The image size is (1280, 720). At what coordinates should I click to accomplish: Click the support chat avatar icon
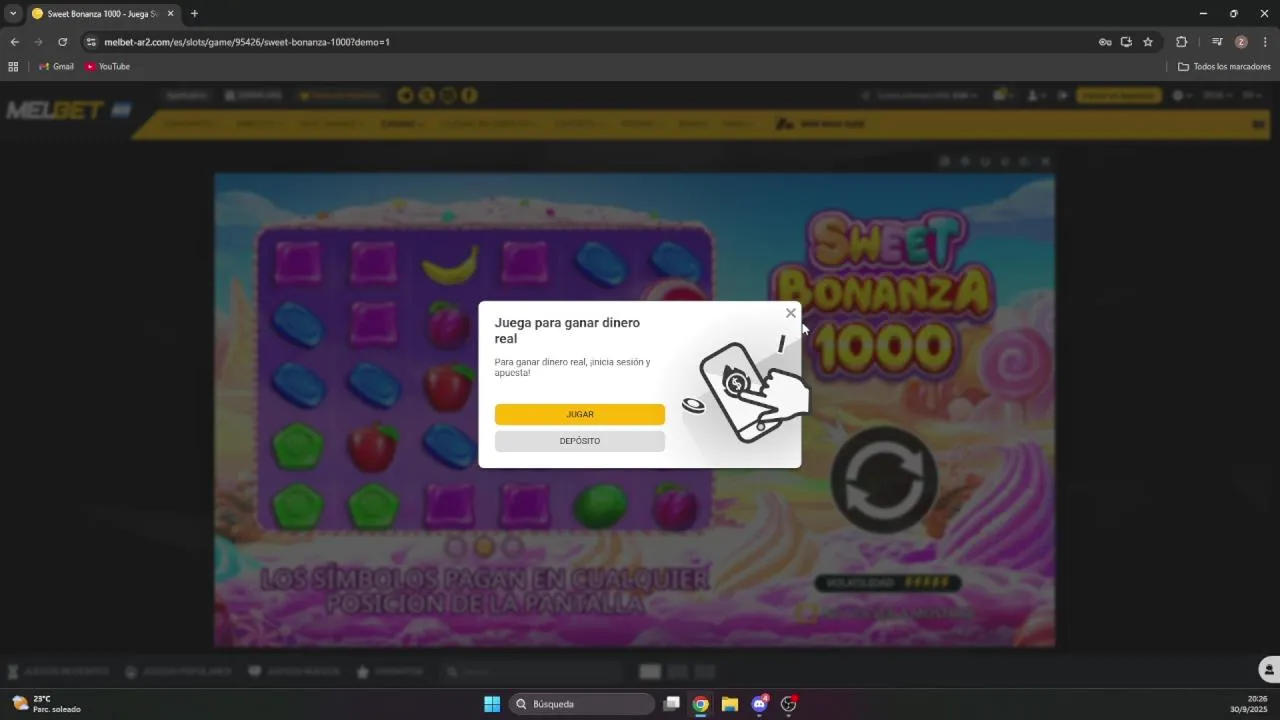tap(1268, 669)
